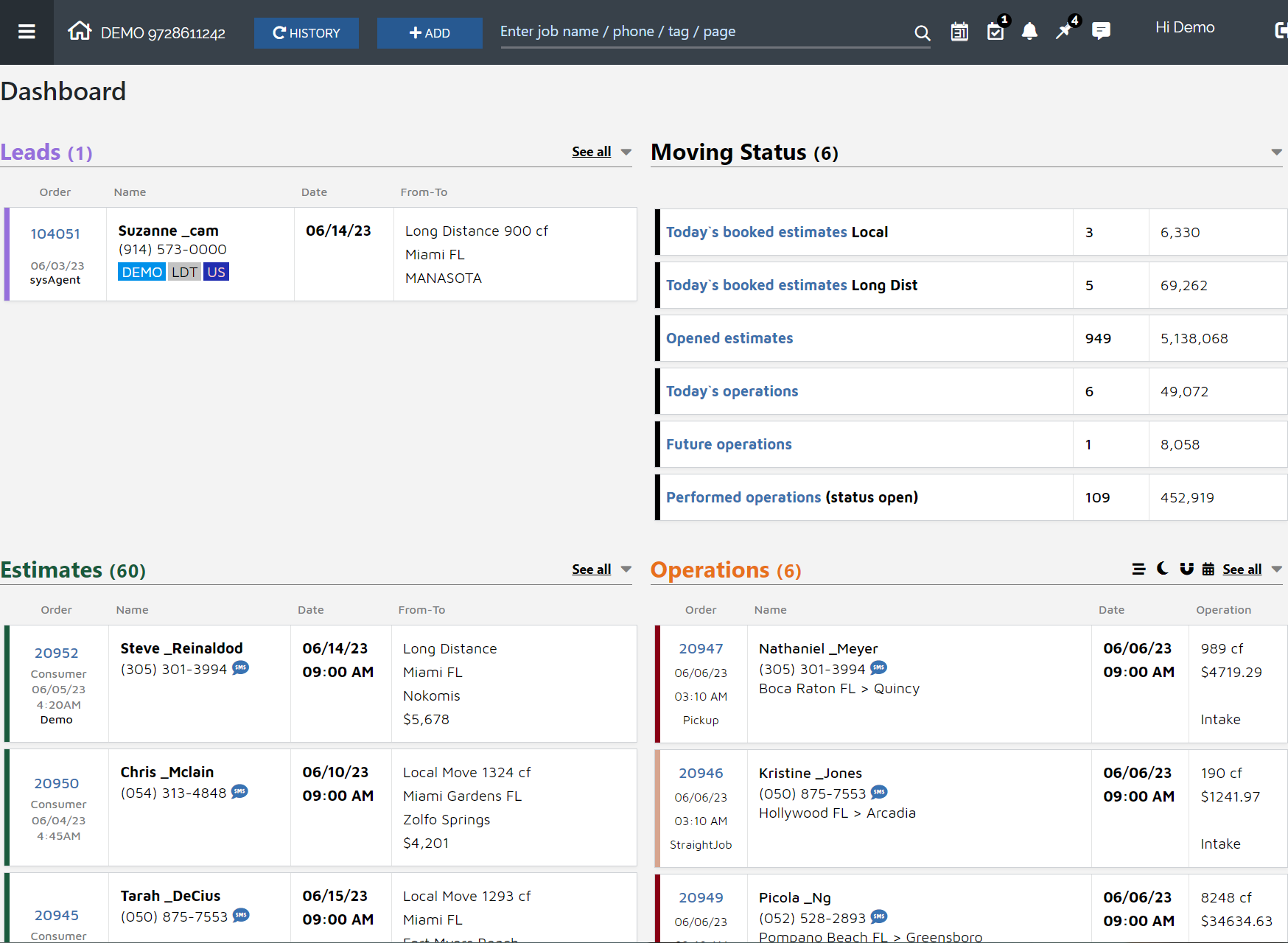The width and height of the screenshot is (1288, 943).
Task: Click the ADD button
Action: click(x=430, y=33)
